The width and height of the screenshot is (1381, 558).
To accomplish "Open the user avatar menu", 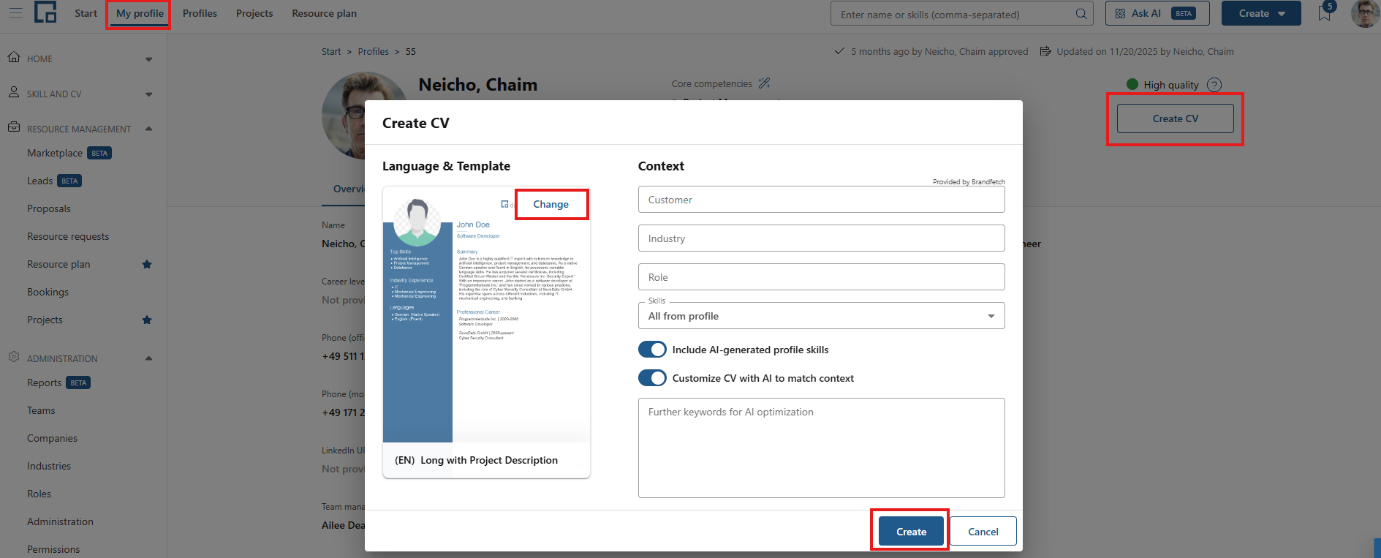I will point(1364,14).
